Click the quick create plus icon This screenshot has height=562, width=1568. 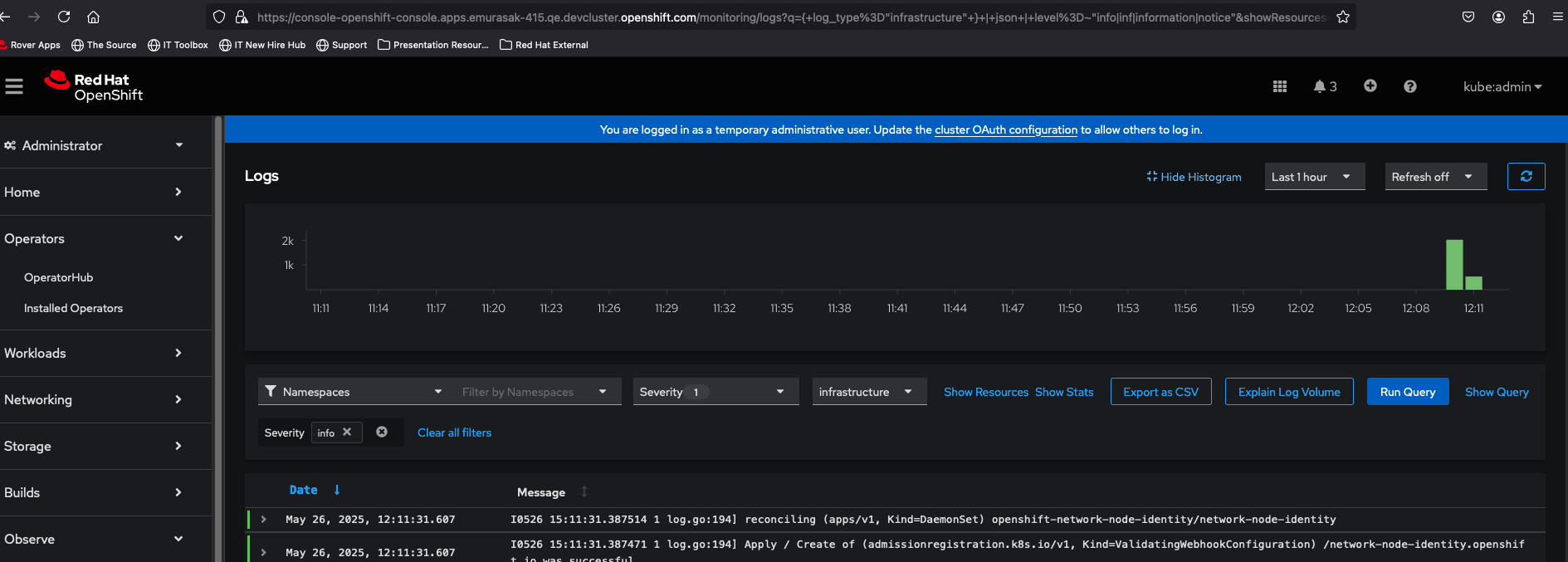1370,86
